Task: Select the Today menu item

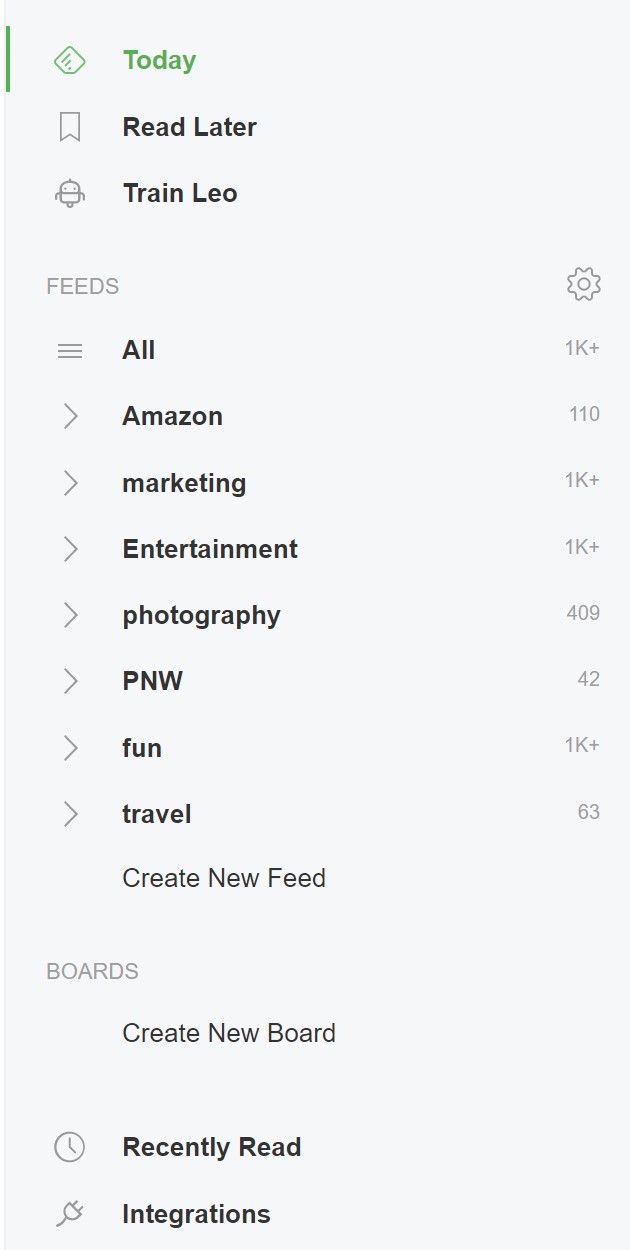Action: click(x=159, y=61)
